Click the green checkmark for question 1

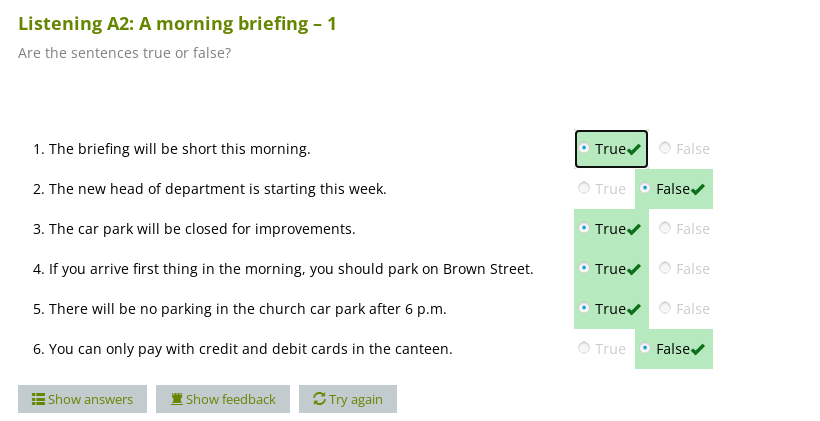pyautogui.click(x=634, y=149)
